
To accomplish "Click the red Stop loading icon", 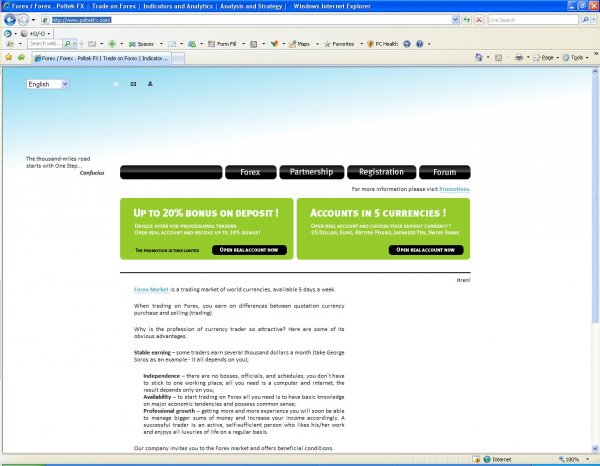I will tap(478, 20).
